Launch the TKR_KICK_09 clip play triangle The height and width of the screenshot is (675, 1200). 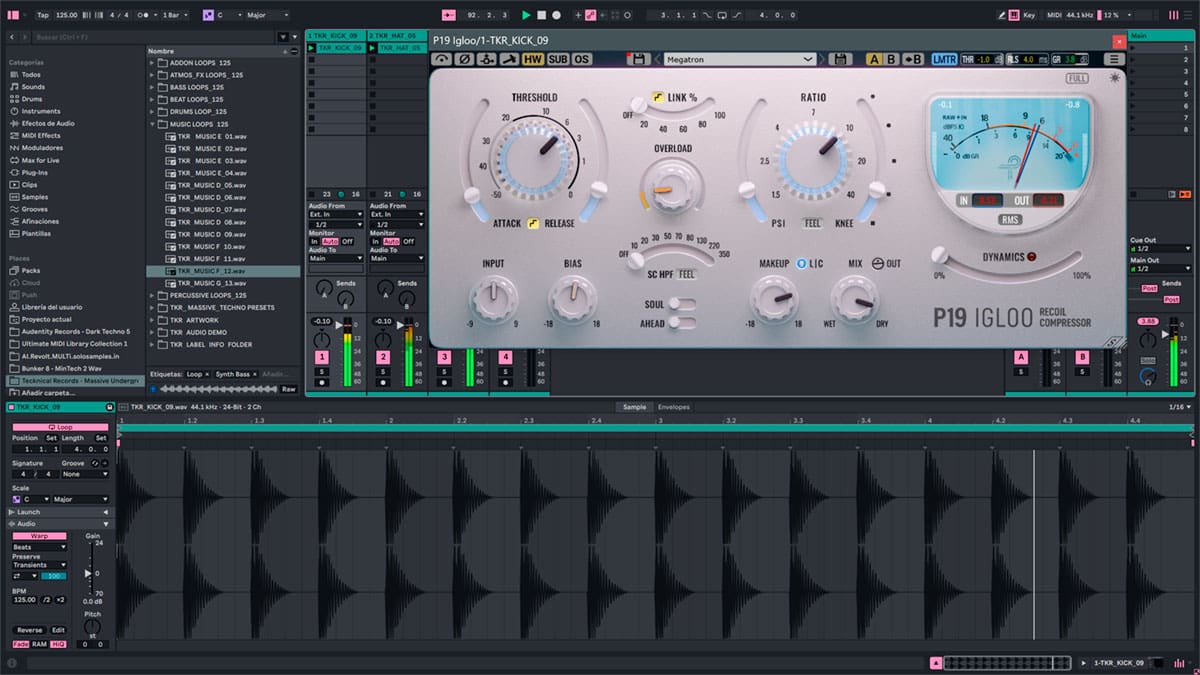click(x=312, y=48)
